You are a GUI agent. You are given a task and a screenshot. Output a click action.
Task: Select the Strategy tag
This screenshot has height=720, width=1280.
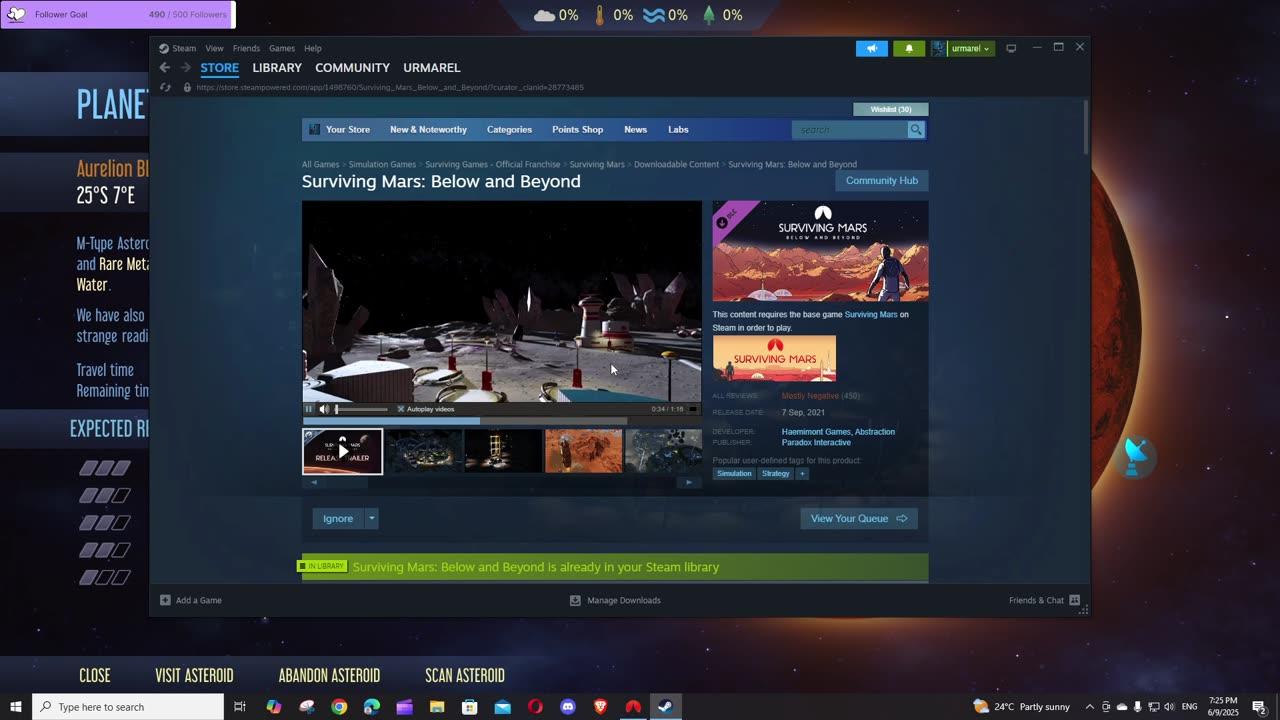coord(775,474)
